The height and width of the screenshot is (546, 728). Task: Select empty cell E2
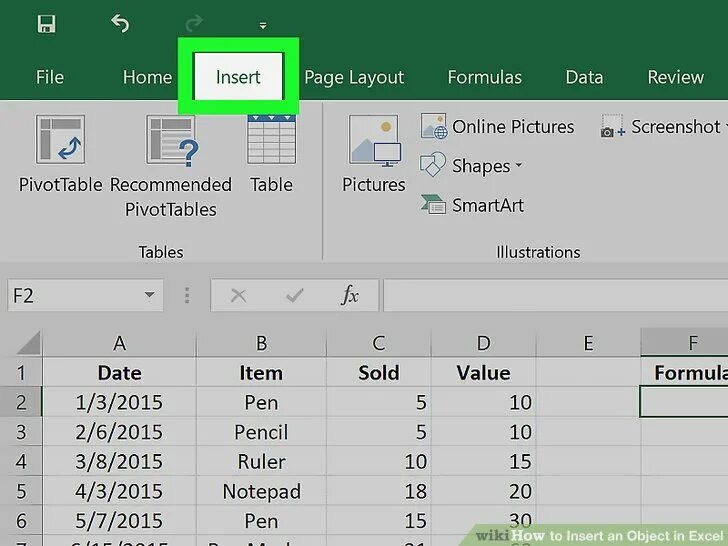click(x=588, y=402)
